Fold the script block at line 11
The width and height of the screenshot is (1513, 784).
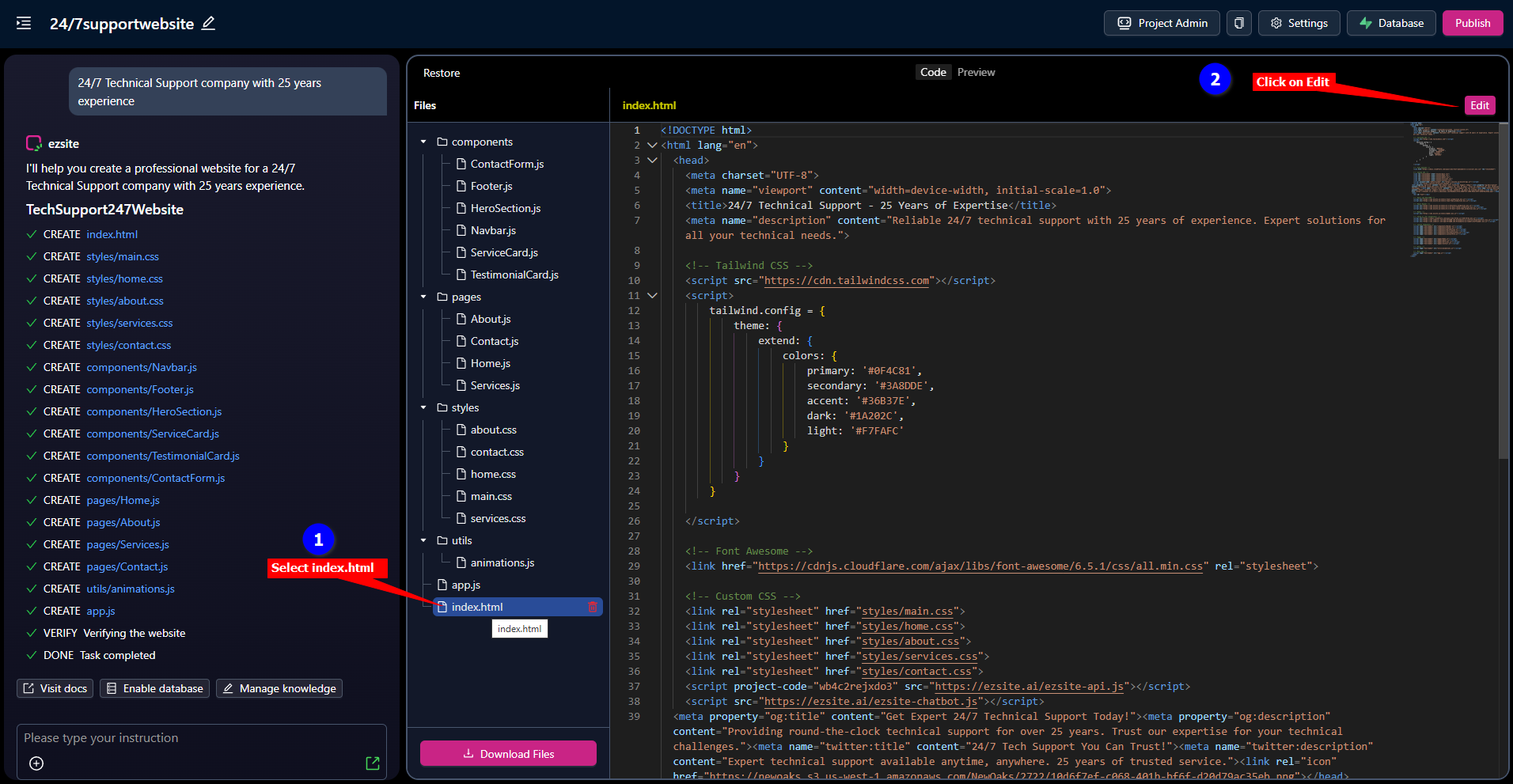click(x=652, y=295)
